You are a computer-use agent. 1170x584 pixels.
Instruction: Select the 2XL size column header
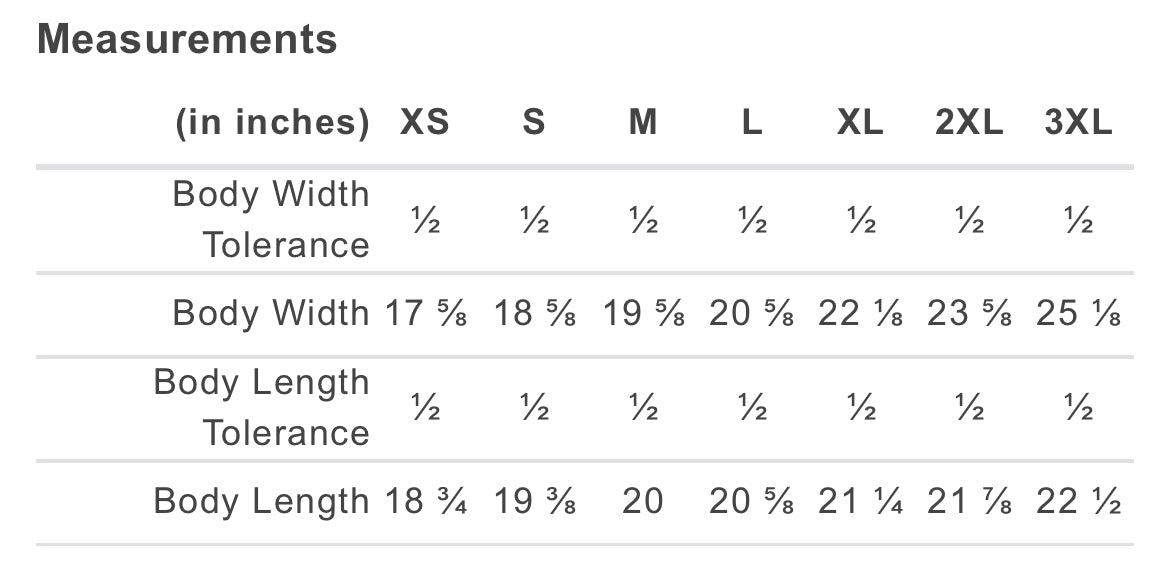click(x=969, y=123)
